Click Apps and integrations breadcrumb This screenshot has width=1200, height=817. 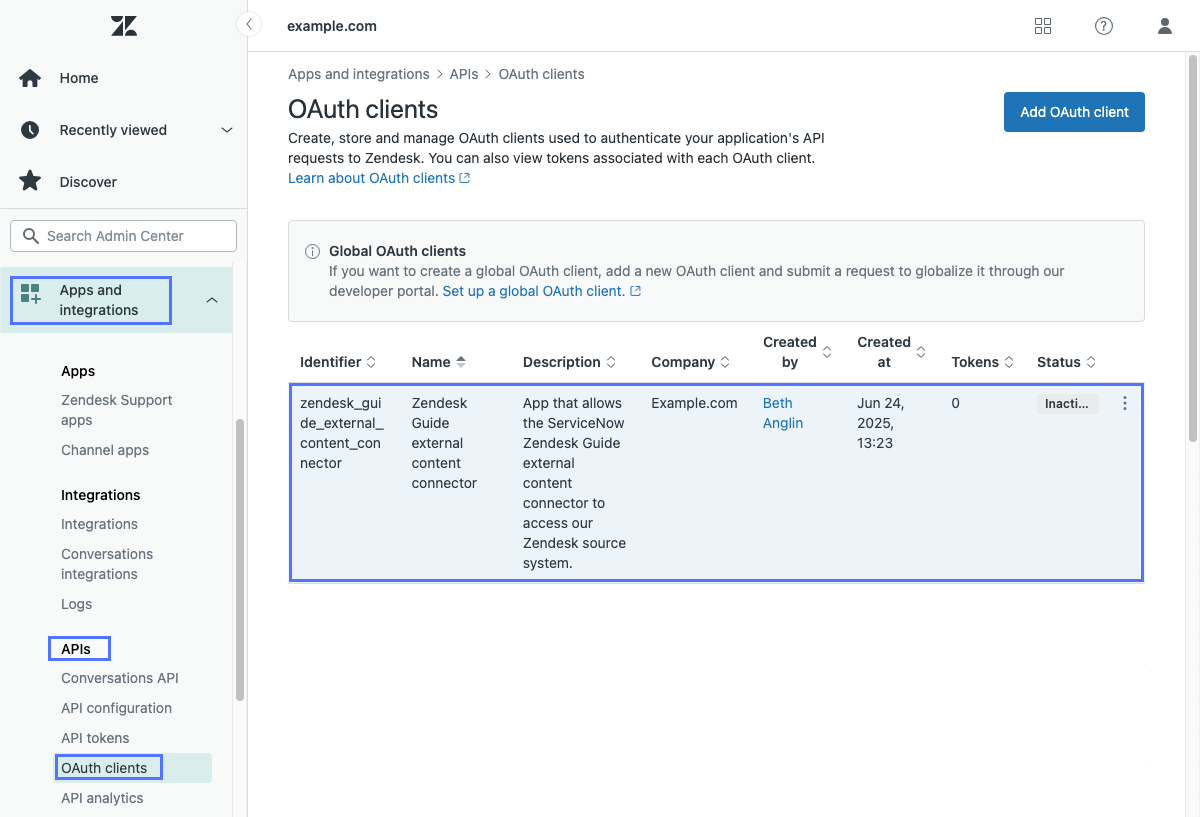tap(358, 74)
